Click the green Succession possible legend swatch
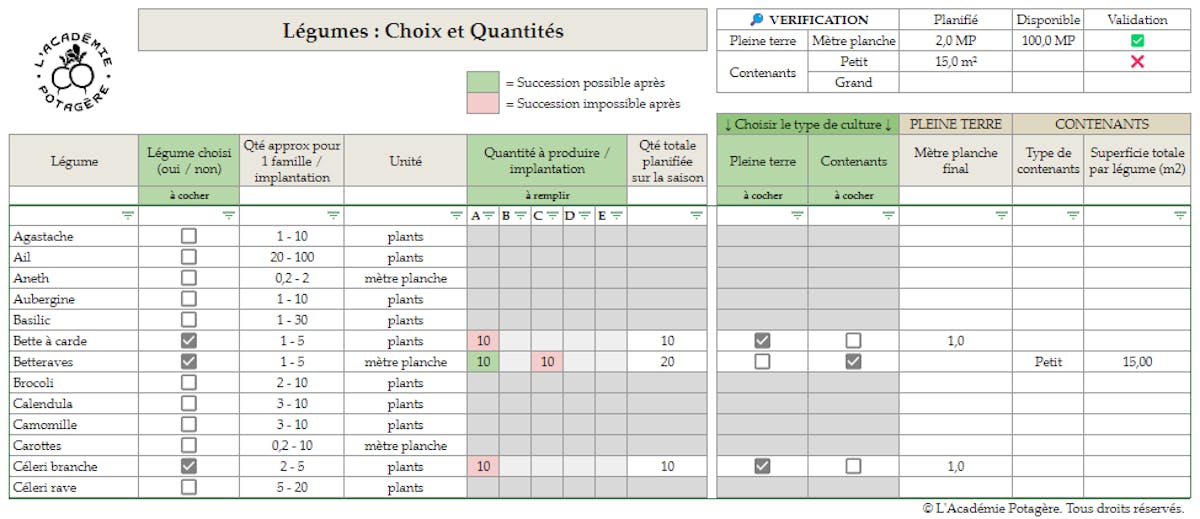The image size is (1200, 519). [484, 83]
